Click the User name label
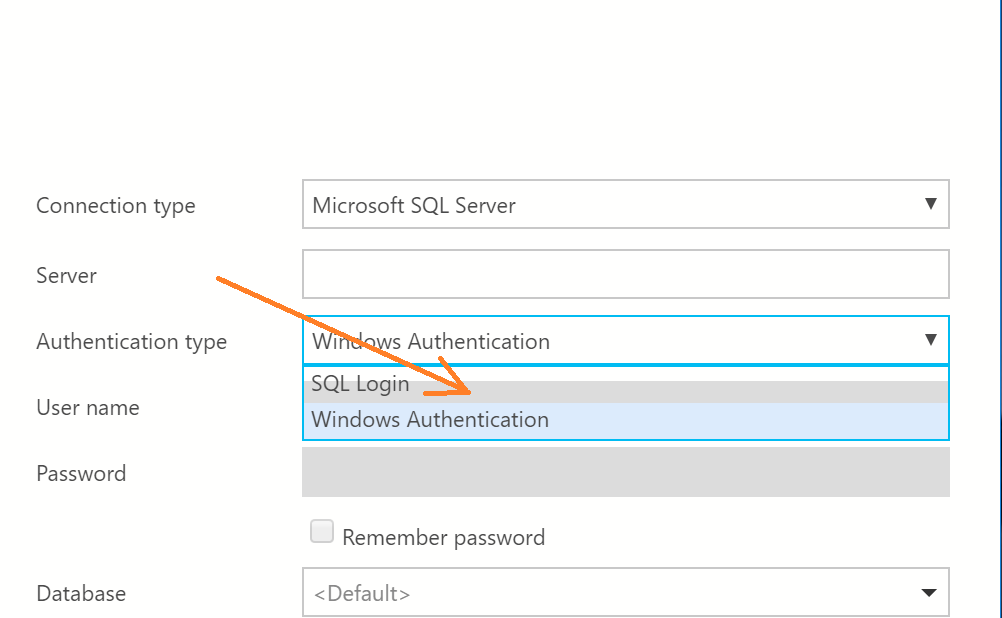 (x=87, y=407)
